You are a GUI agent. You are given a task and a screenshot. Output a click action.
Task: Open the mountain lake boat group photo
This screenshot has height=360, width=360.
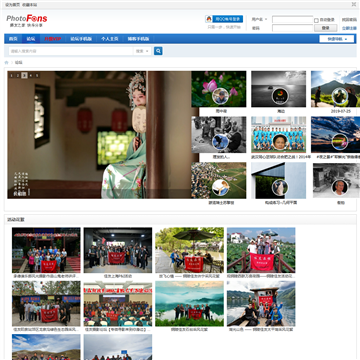click(261, 303)
